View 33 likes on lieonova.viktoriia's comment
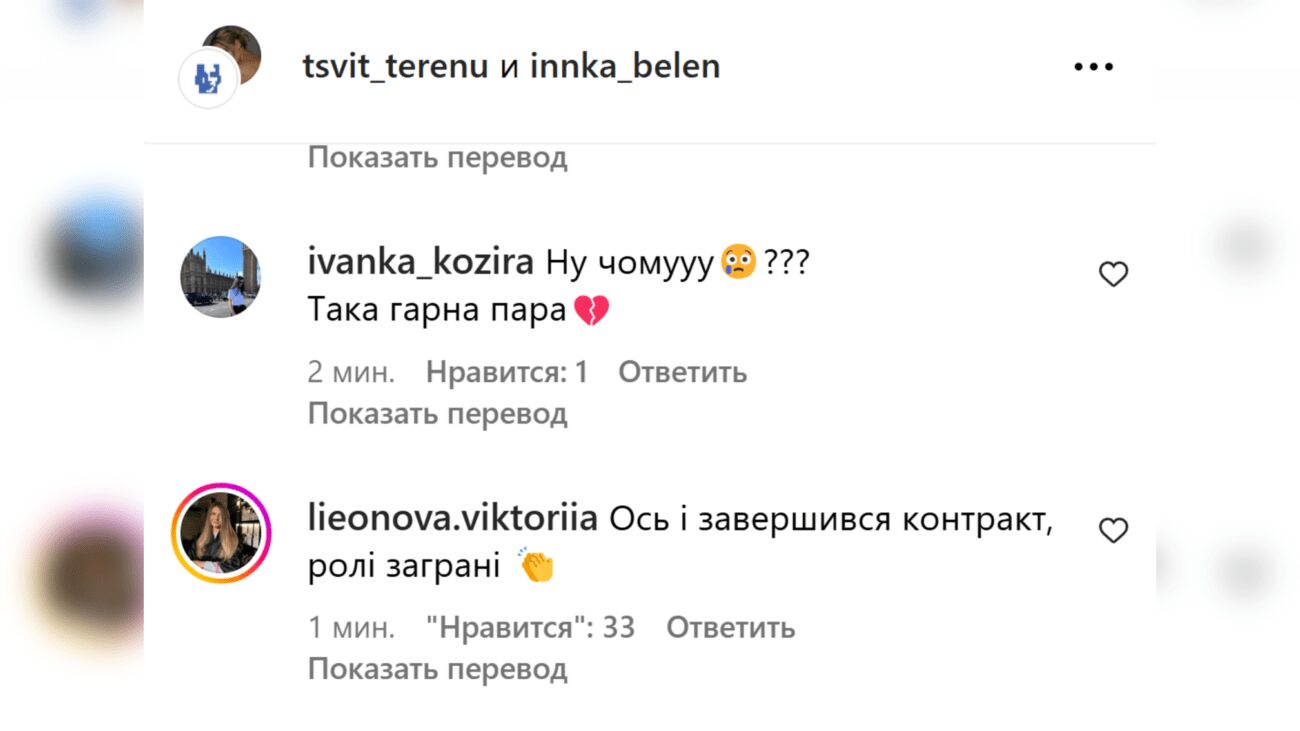 [x=529, y=627]
